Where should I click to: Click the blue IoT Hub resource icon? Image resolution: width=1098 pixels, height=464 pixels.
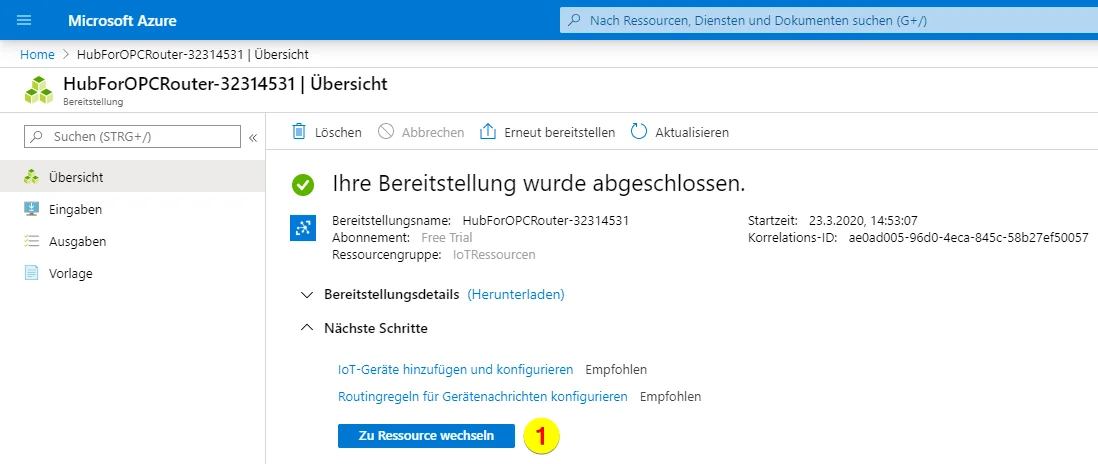303,228
